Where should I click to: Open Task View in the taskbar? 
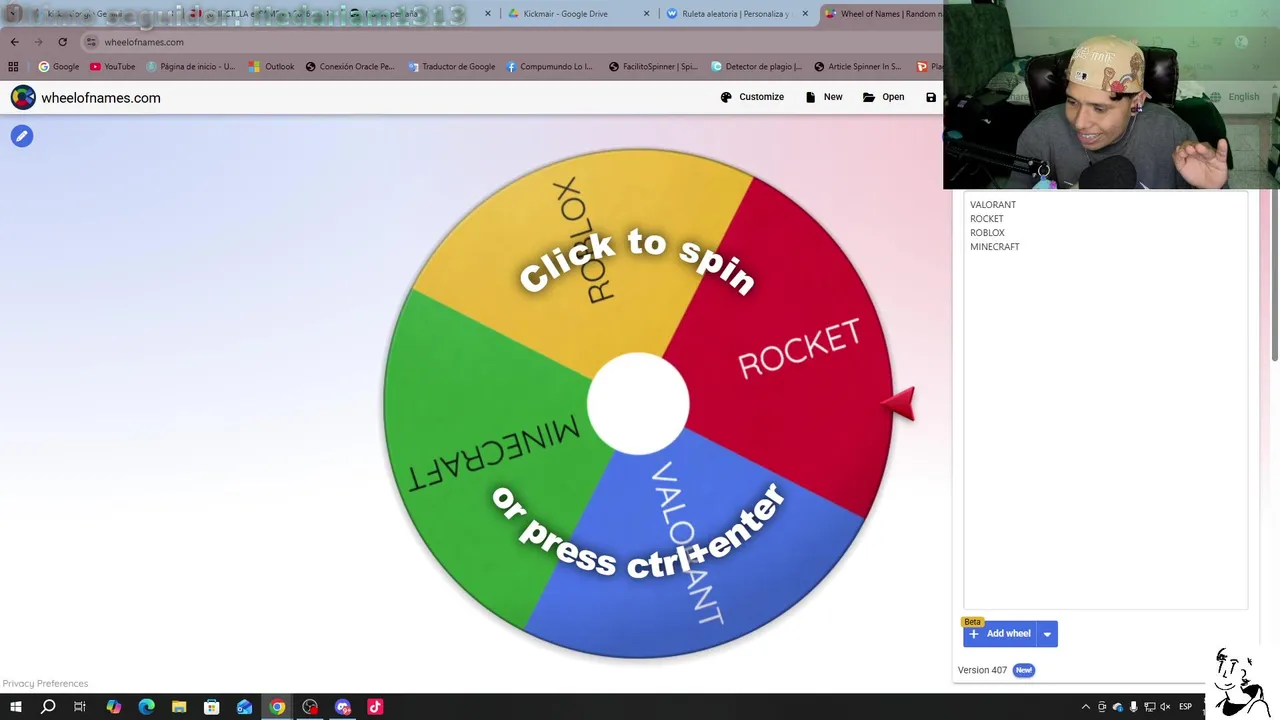click(80, 707)
